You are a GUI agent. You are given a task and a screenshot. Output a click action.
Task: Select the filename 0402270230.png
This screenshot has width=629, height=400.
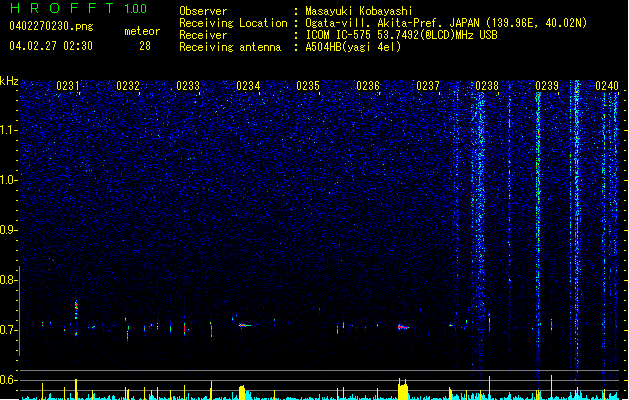coord(51,26)
